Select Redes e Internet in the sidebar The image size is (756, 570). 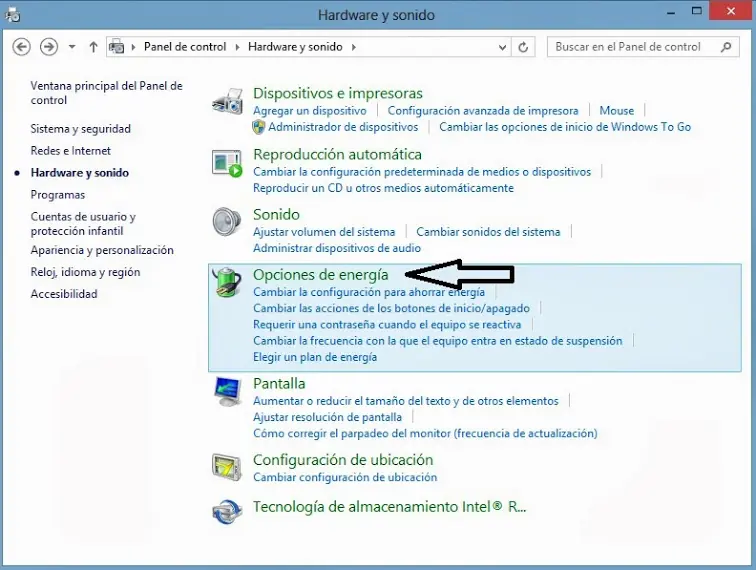click(70, 151)
